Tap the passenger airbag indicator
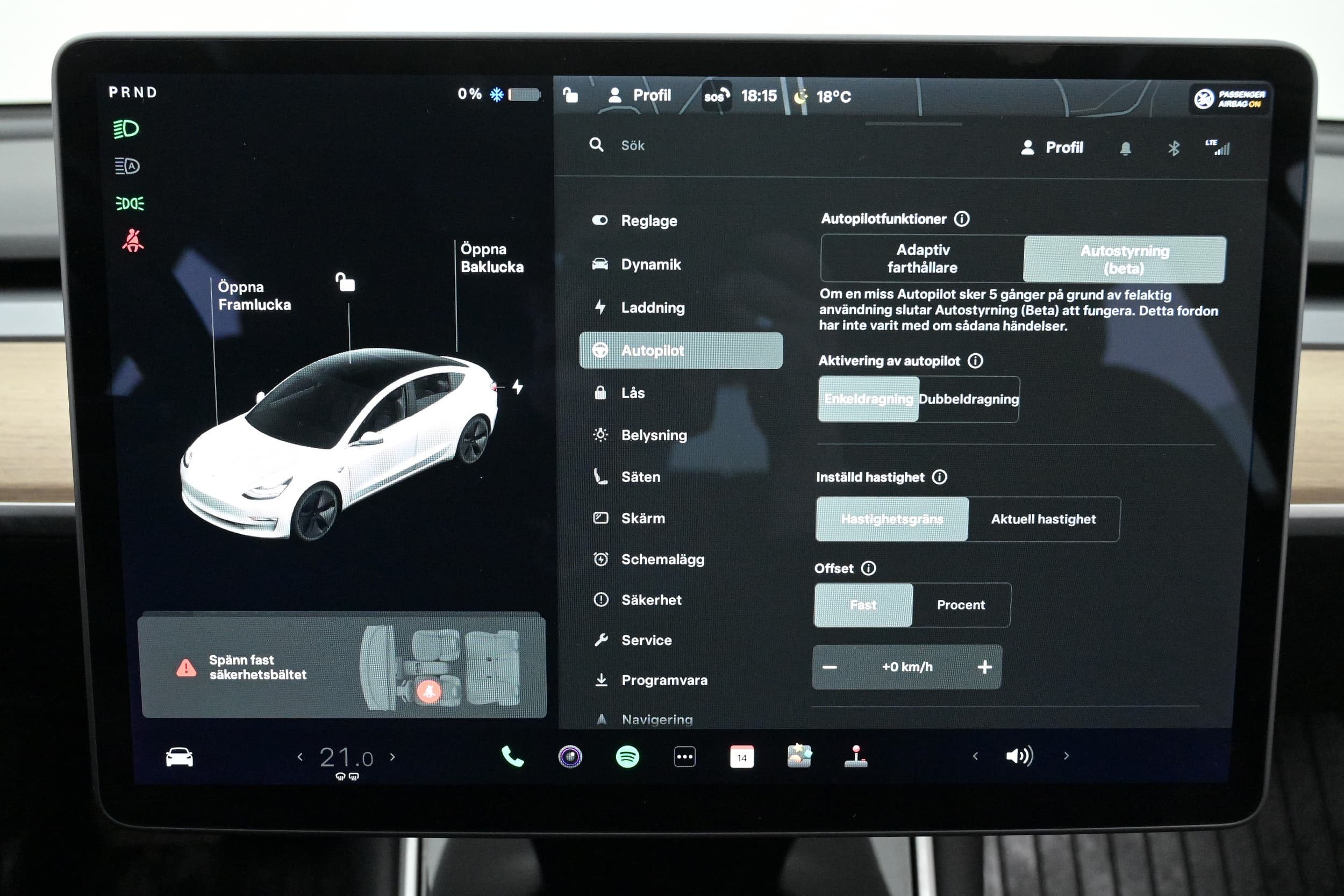 [1230, 99]
